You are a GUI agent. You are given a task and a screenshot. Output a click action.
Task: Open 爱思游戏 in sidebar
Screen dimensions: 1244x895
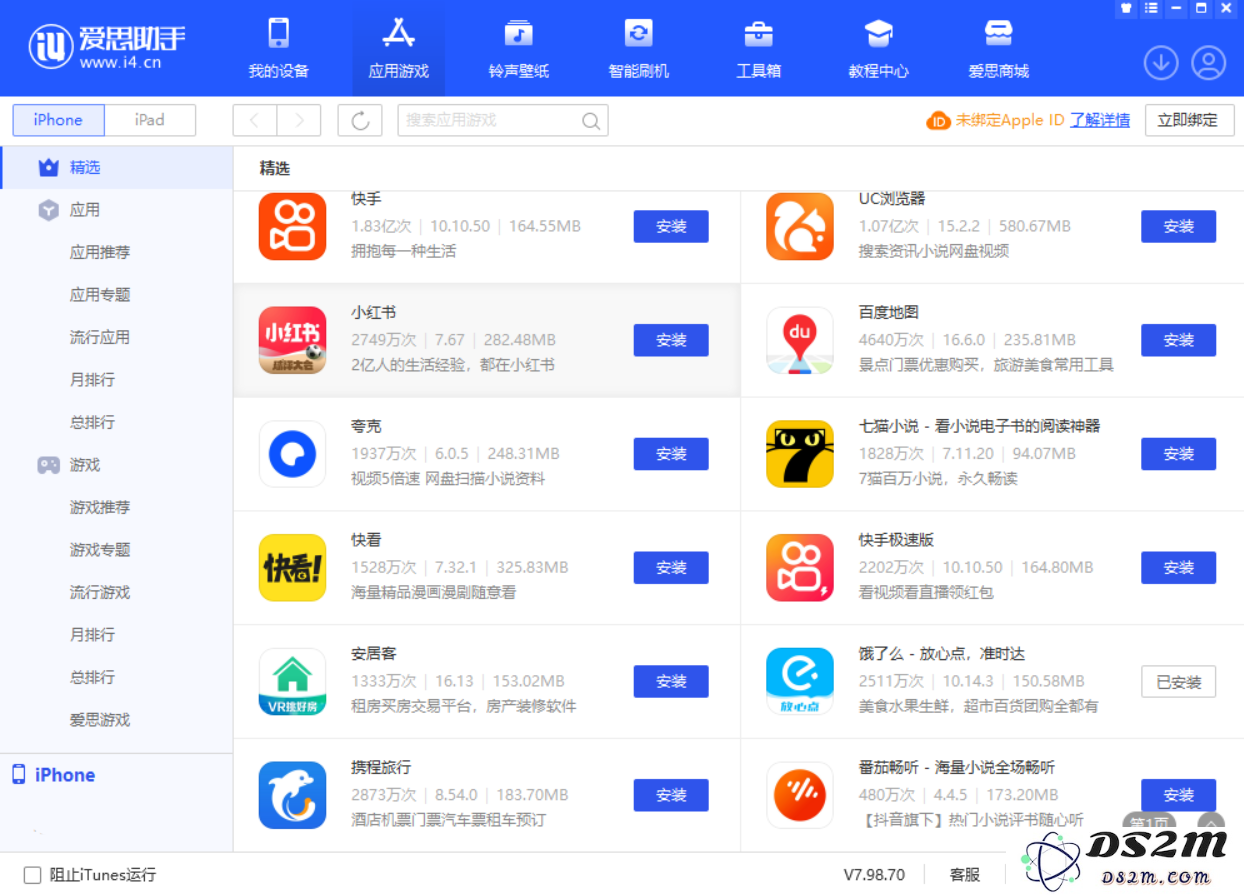click(100, 720)
